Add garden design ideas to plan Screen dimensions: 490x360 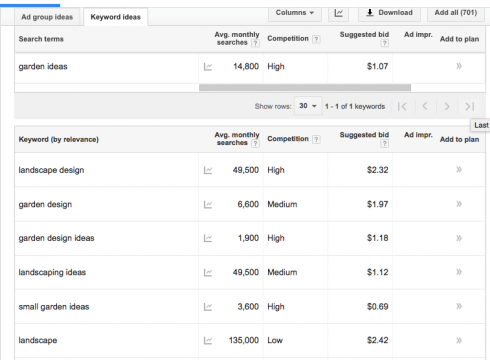tap(459, 238)
